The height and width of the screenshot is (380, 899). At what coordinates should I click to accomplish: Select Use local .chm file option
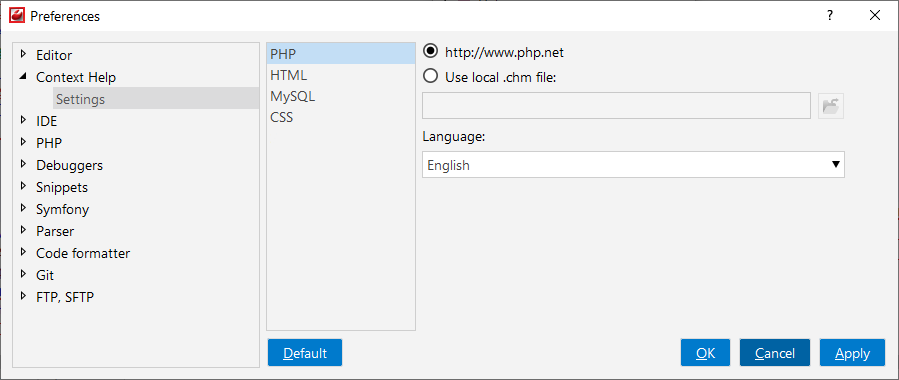click(430, 76)
